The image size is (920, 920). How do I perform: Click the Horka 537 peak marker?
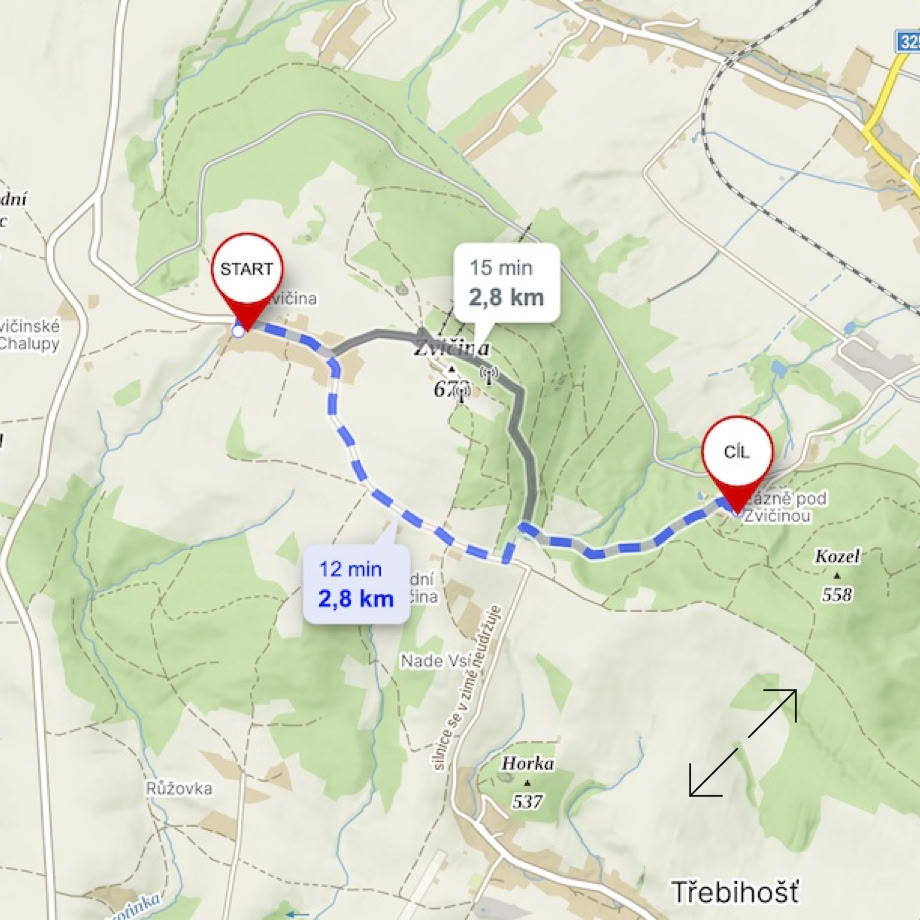(x=527, y=783)
